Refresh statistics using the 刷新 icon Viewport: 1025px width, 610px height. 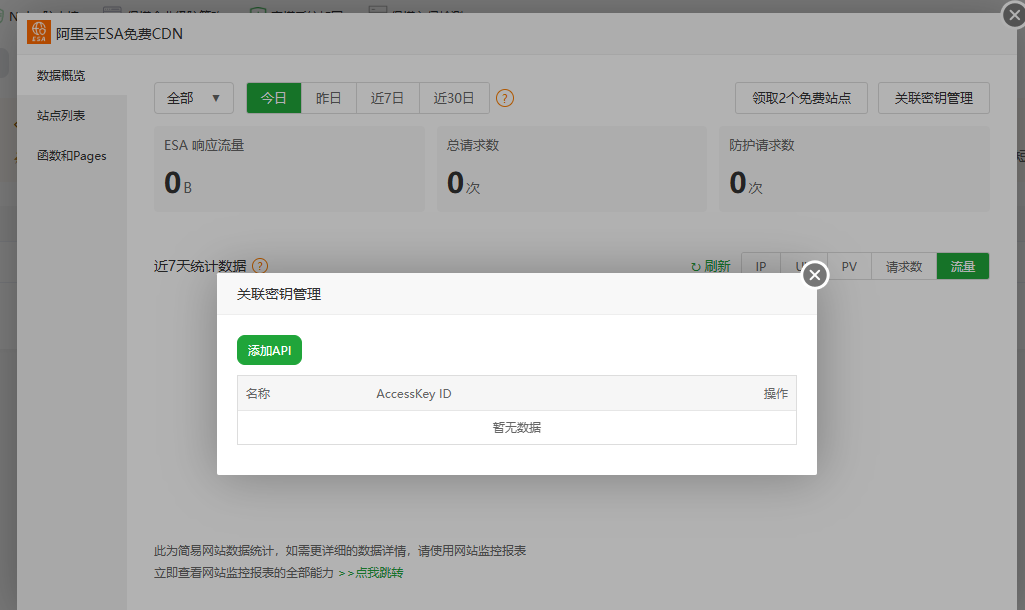pos(711,265)
